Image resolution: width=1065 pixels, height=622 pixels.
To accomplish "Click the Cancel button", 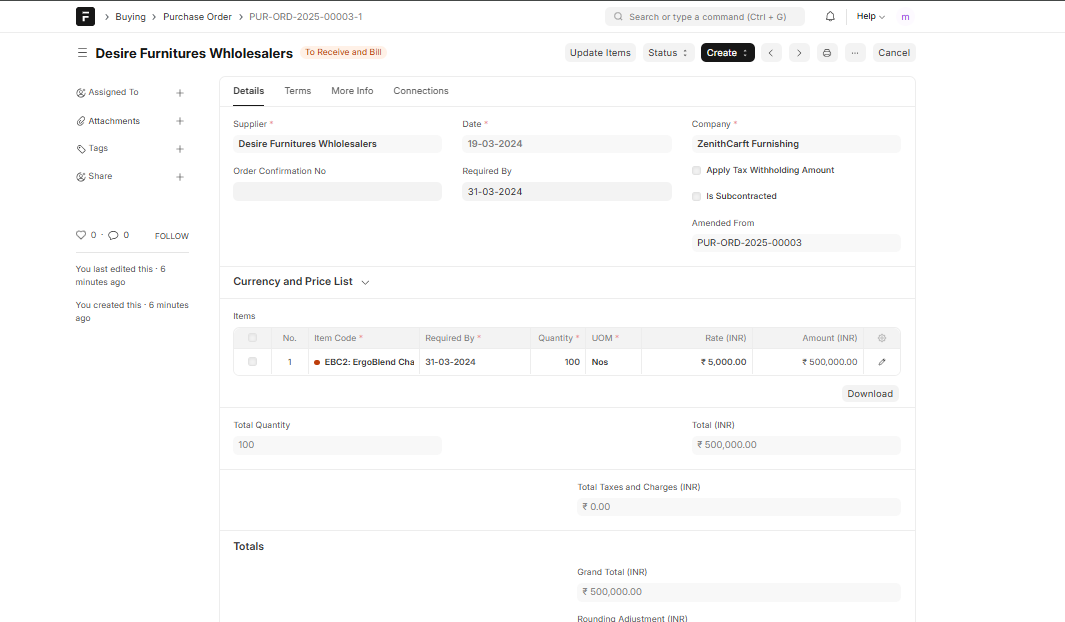I will pyautogui.click(x=894, y=52).
